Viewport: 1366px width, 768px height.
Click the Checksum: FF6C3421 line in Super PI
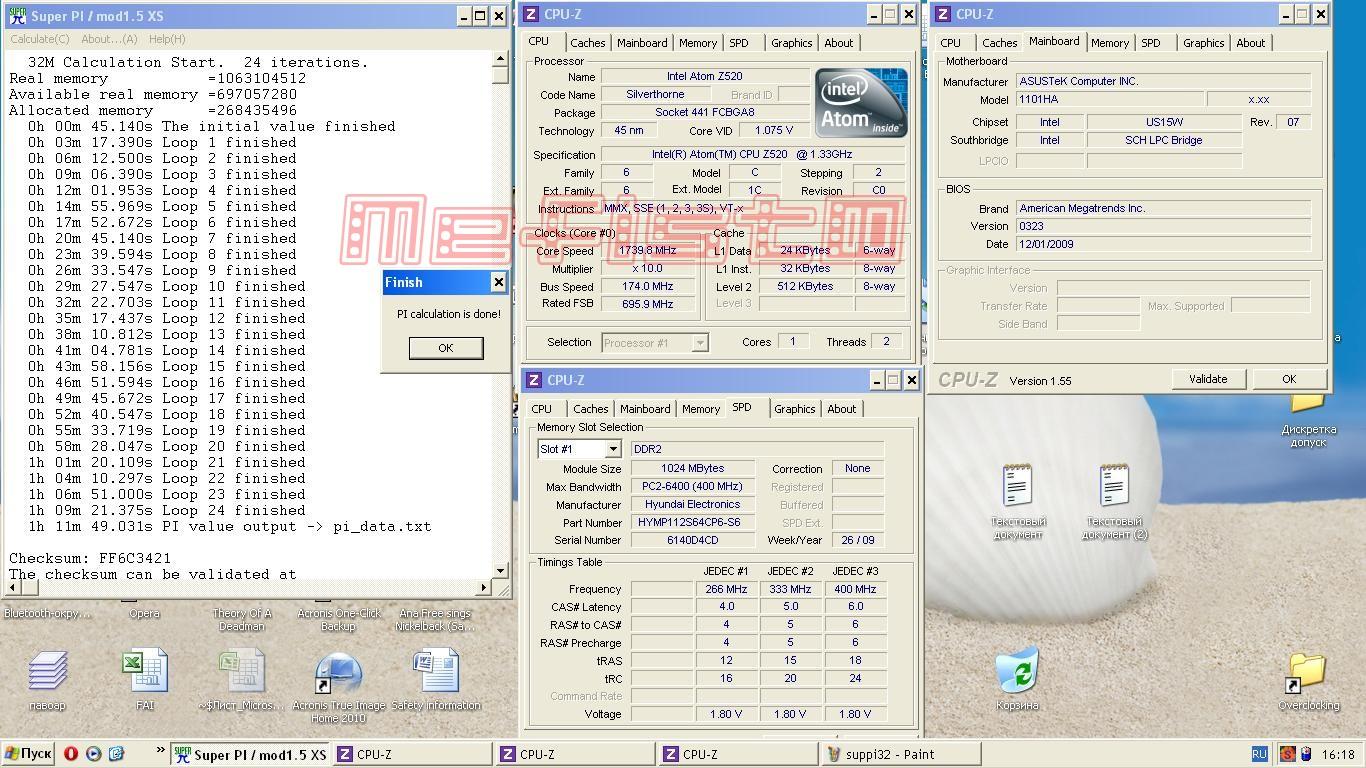pyautogui.click(x=90, y=558)
